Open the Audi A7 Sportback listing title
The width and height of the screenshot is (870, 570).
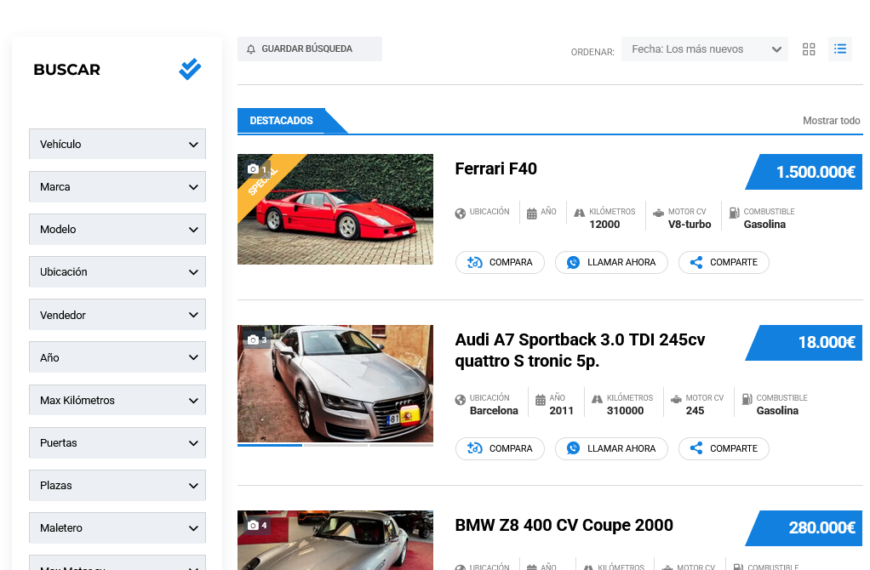click(580, 350)
